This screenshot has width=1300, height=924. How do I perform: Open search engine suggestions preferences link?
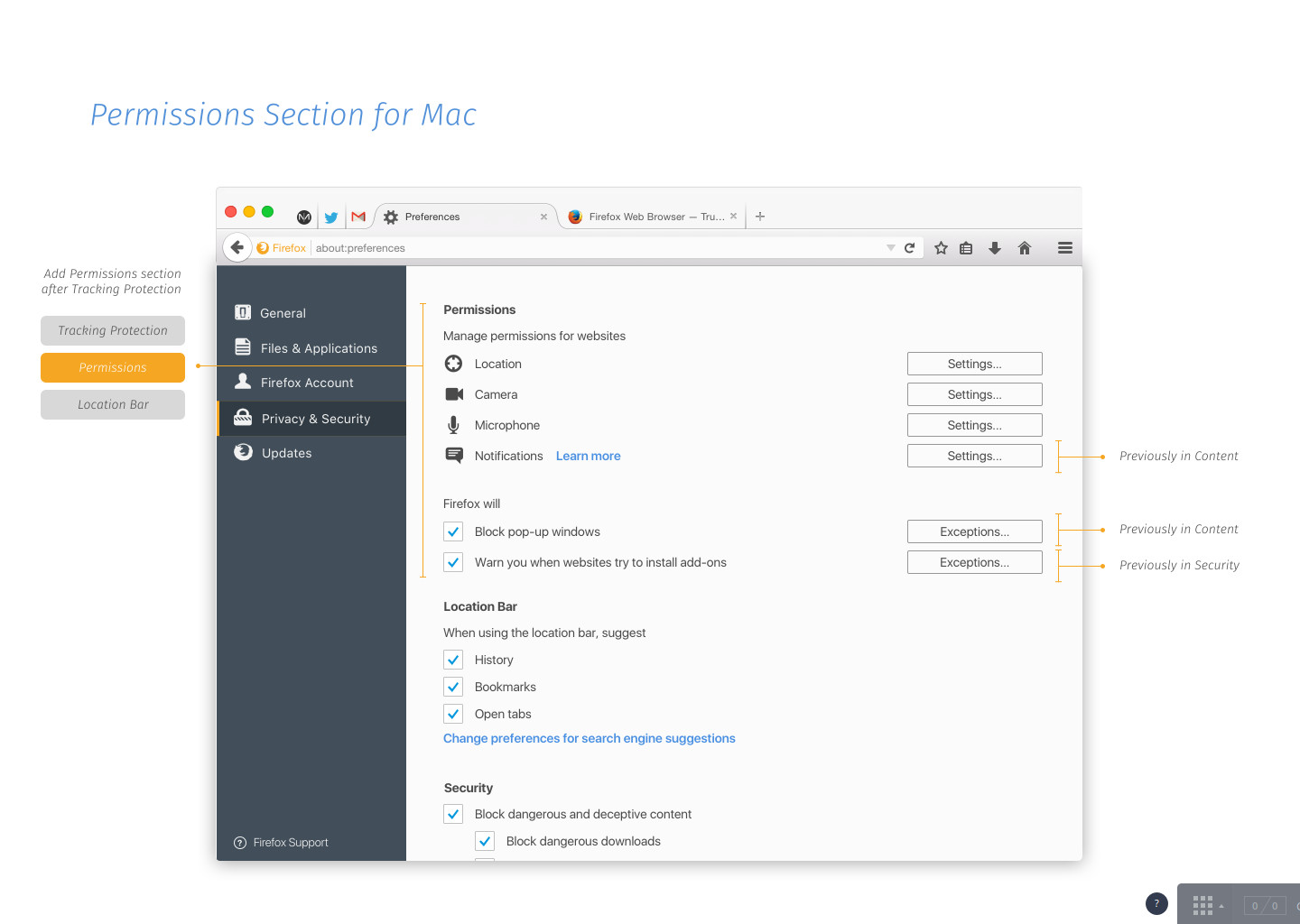coord(590,738)
